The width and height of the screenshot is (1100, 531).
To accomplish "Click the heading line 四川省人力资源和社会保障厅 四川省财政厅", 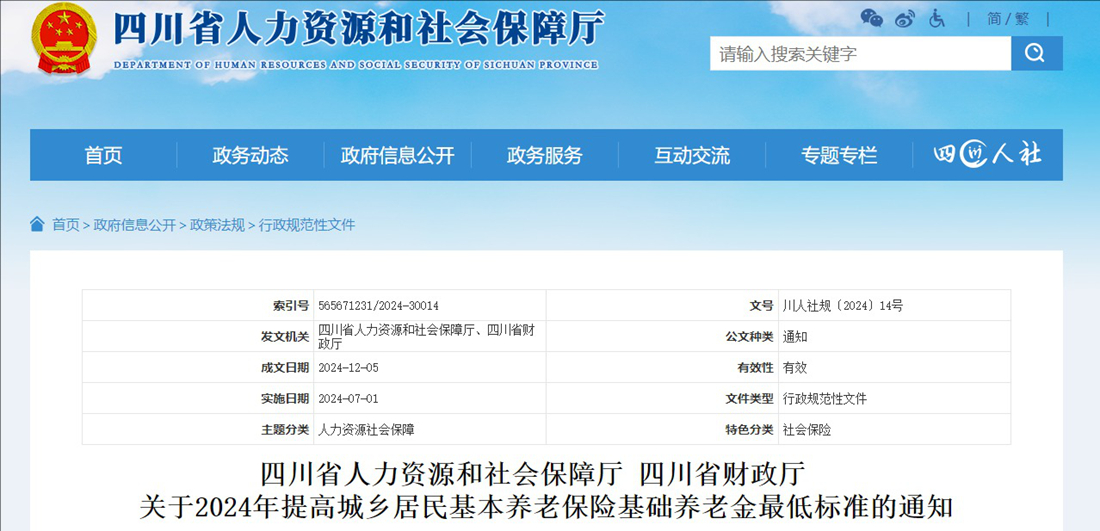I will click(x=532, y=475).
